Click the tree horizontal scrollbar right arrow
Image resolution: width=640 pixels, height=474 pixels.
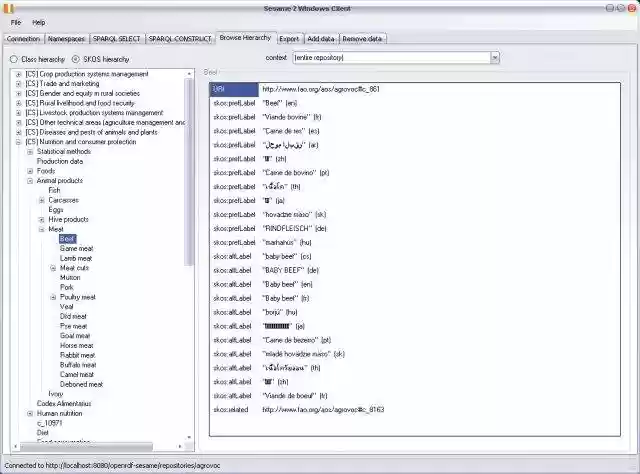point(180,447)
